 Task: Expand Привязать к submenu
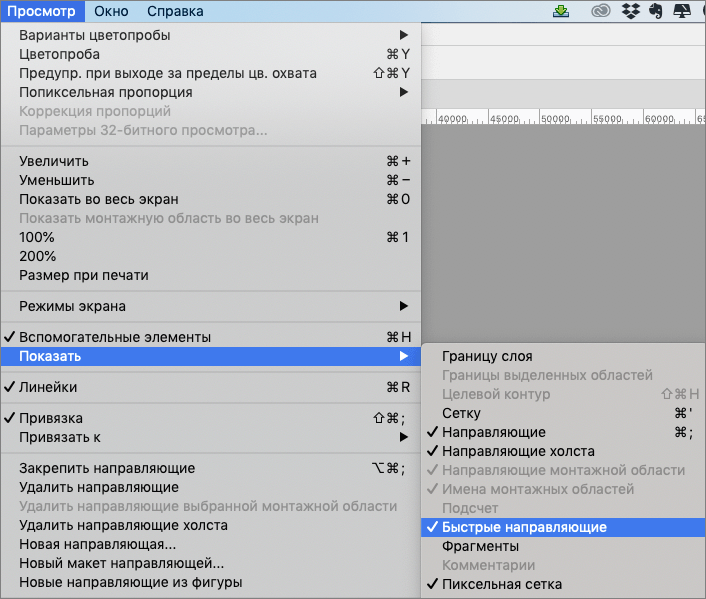211,437
